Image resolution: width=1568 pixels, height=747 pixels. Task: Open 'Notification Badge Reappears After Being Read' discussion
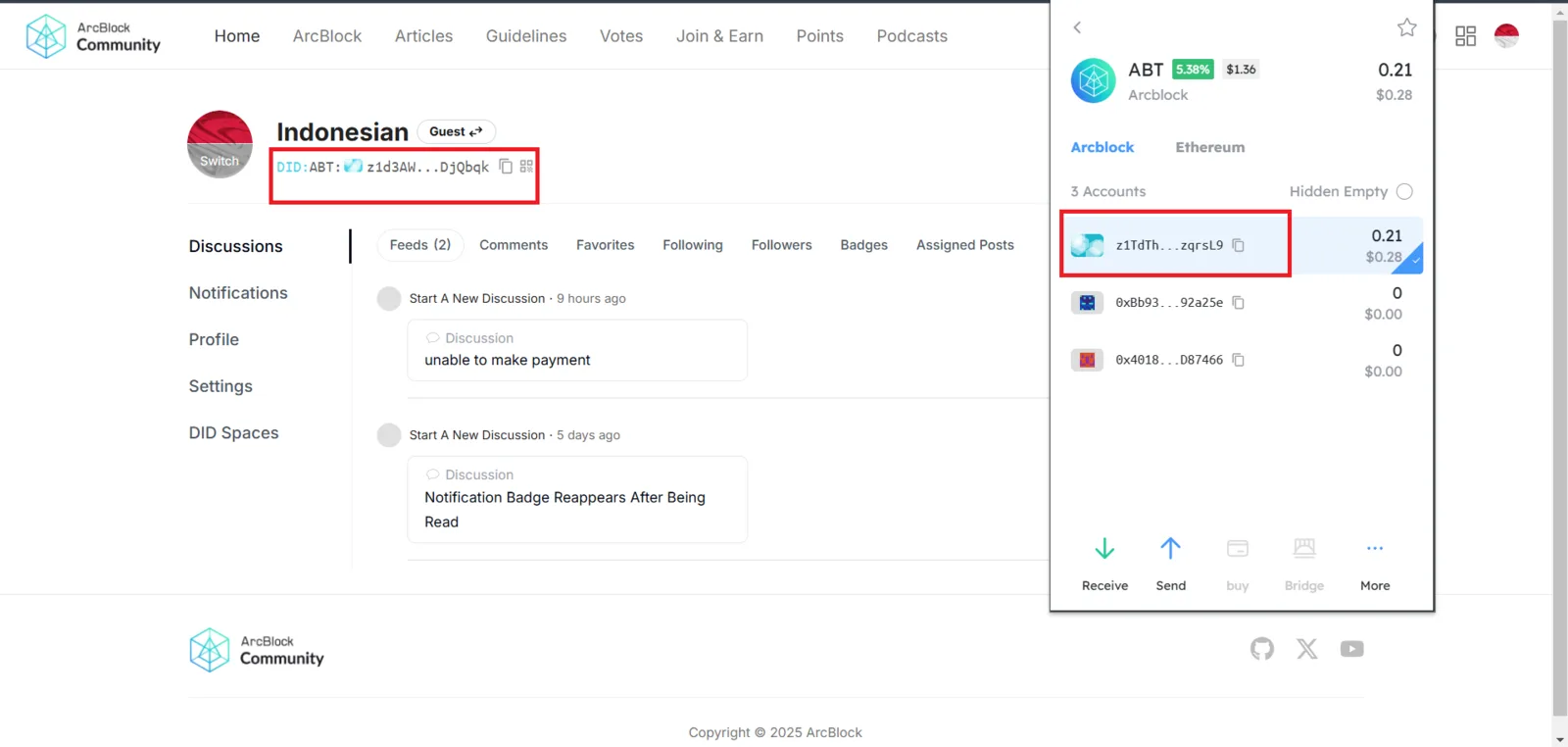tap(577, 500)
